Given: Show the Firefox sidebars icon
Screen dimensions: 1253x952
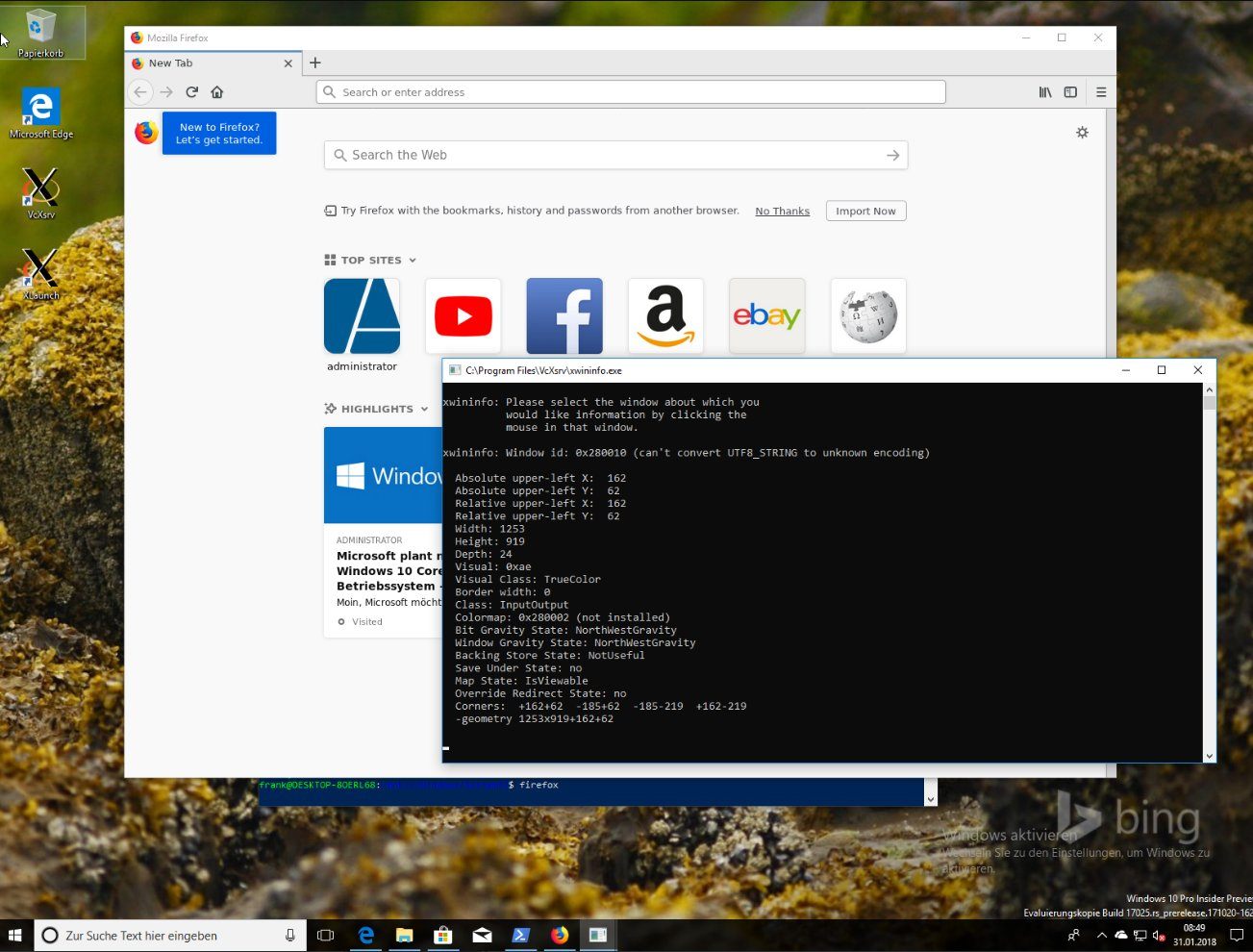Looking at the screenshot, I should tap(1070, 92).
